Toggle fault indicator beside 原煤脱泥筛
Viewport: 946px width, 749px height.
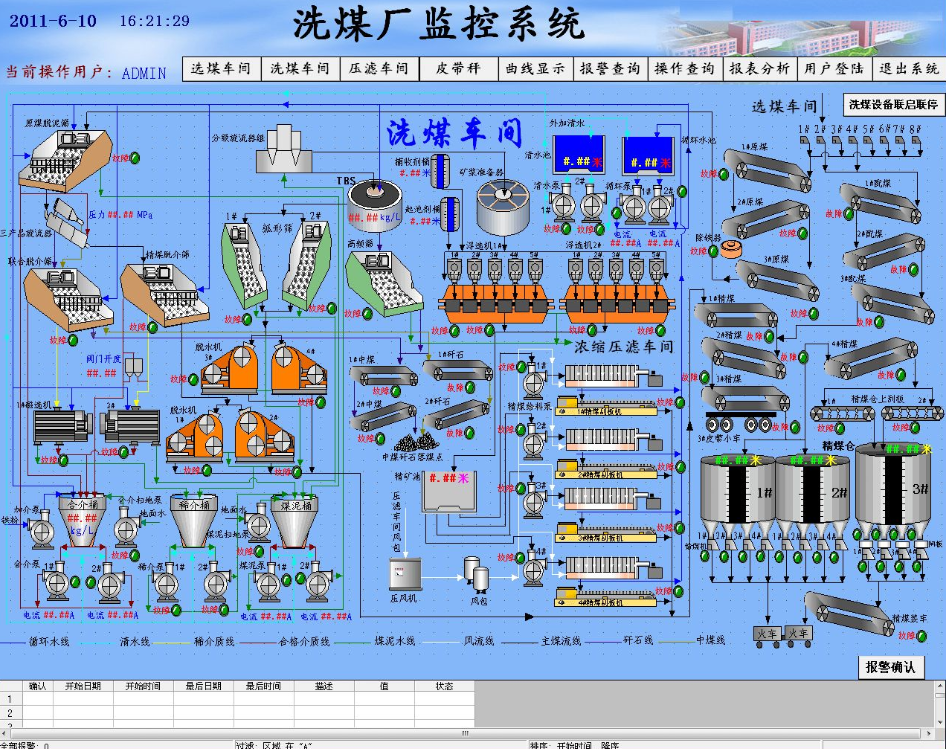pos(135,158)
